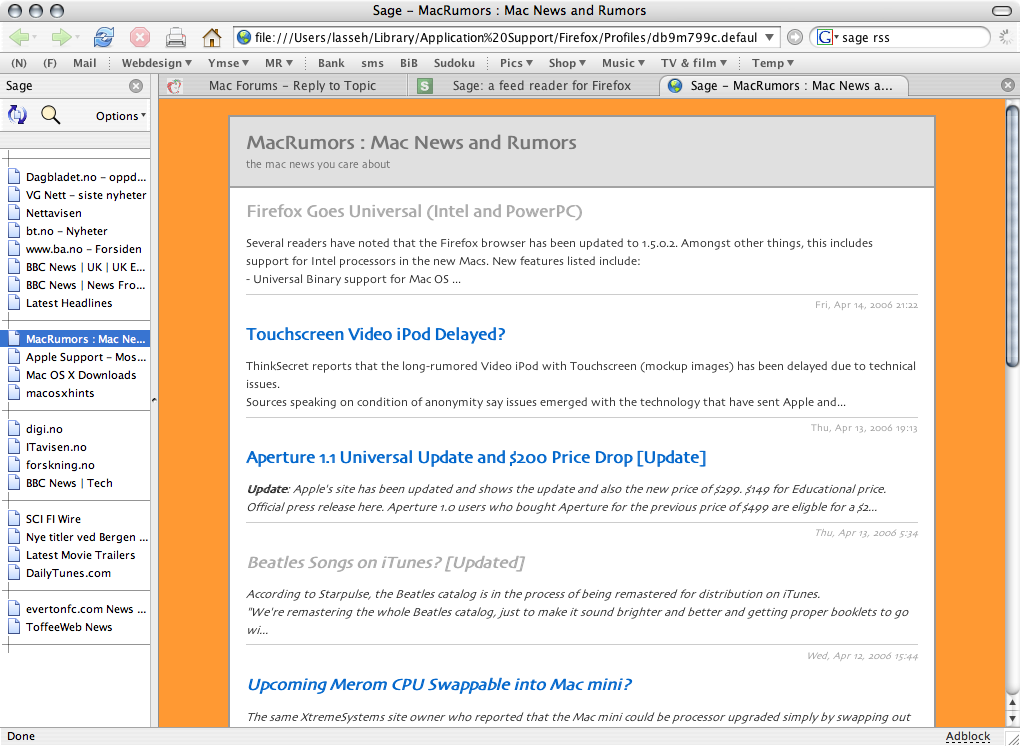Click the (F) bookmark
1020x746 pixels.
click(x=50, y=63)
